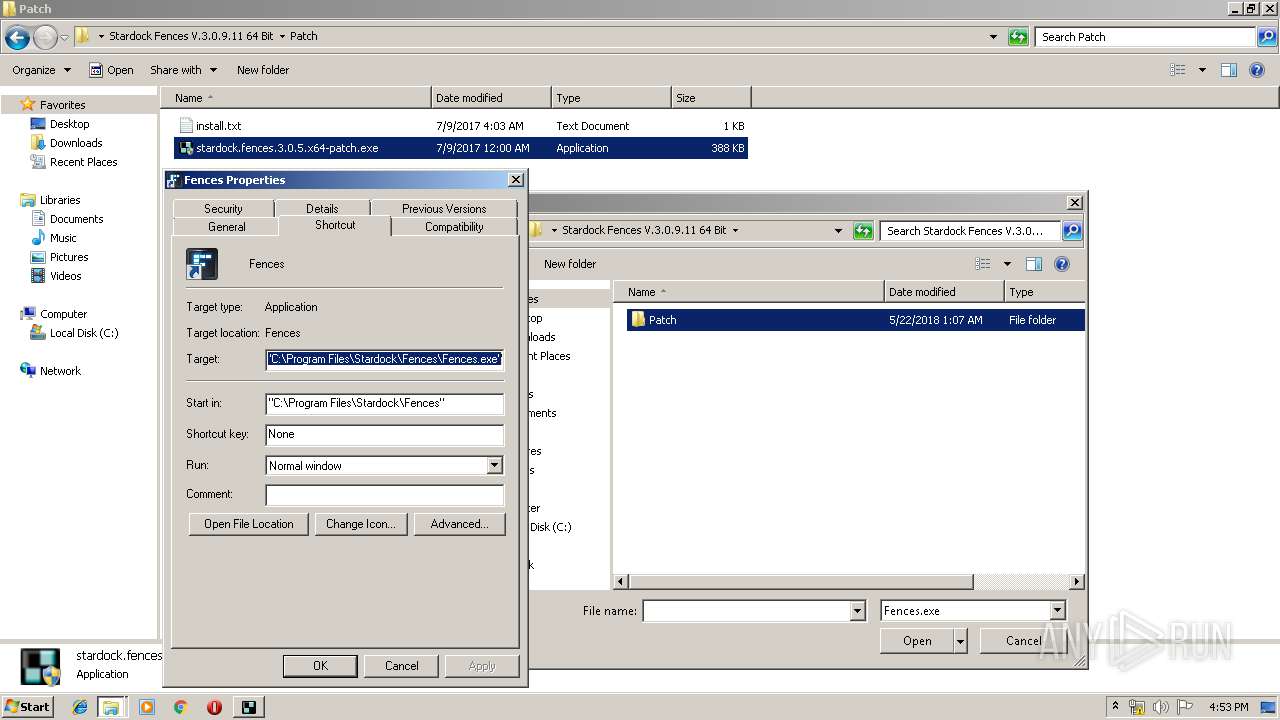This screenshot has width=1280, height=720.
Task: Switch to the Previous Versions tab
Action: point(444,208)
